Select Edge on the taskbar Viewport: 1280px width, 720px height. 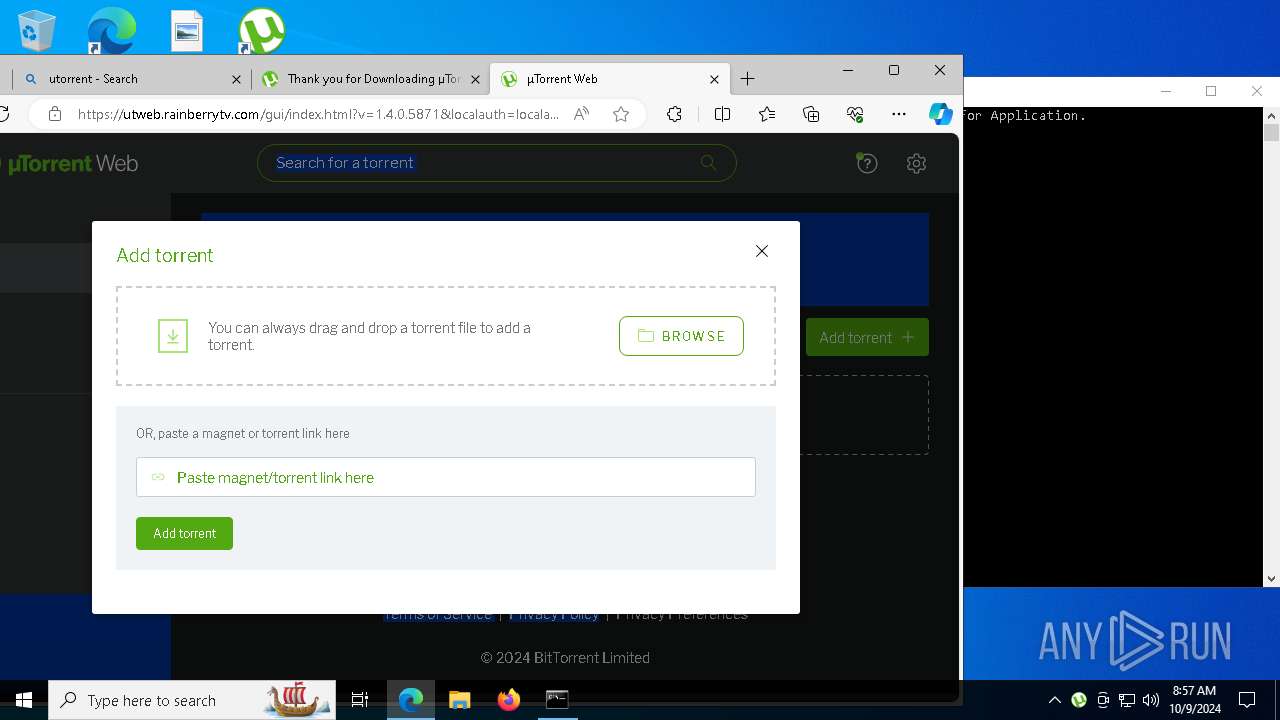tap(411, 700)
